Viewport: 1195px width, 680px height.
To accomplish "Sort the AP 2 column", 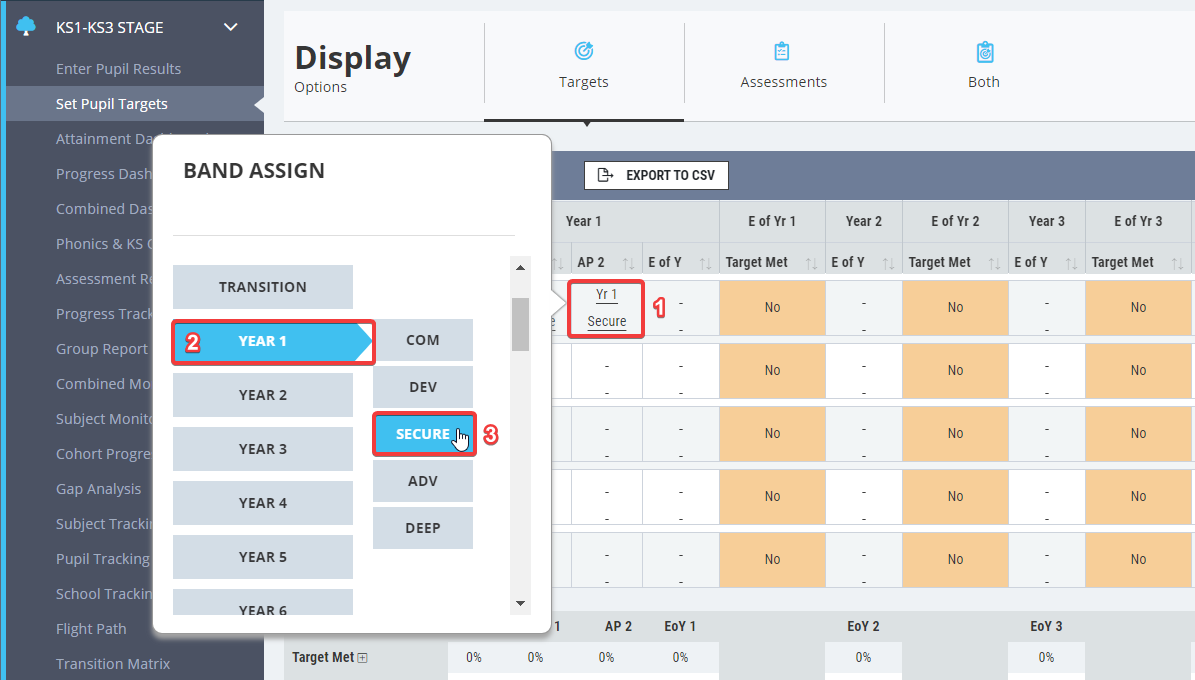I will (x=628, y=263).
